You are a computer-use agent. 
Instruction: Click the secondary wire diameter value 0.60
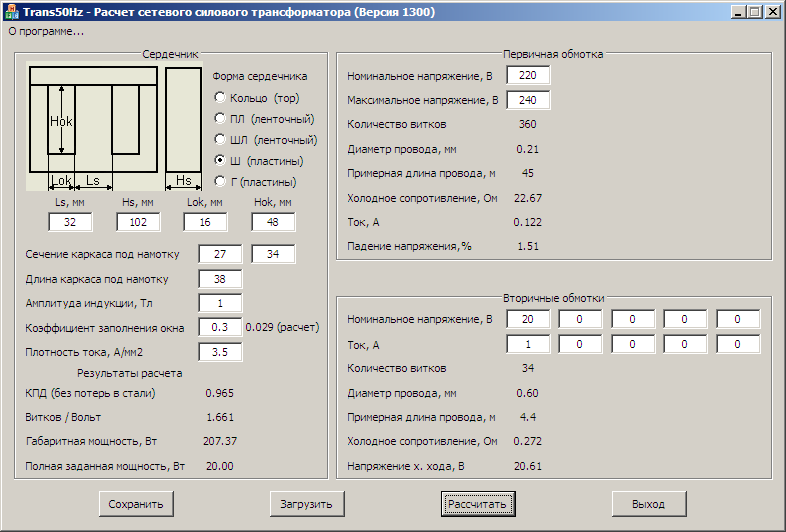pyautogui.click(x=527, y=393)
